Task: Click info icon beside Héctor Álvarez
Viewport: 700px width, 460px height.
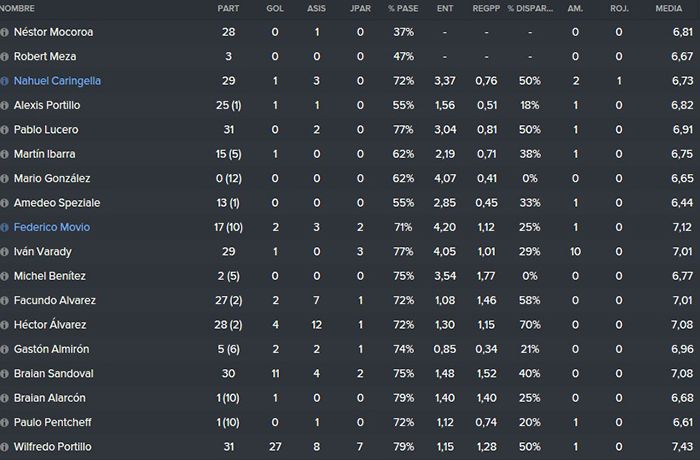Action: click(4, 325)
